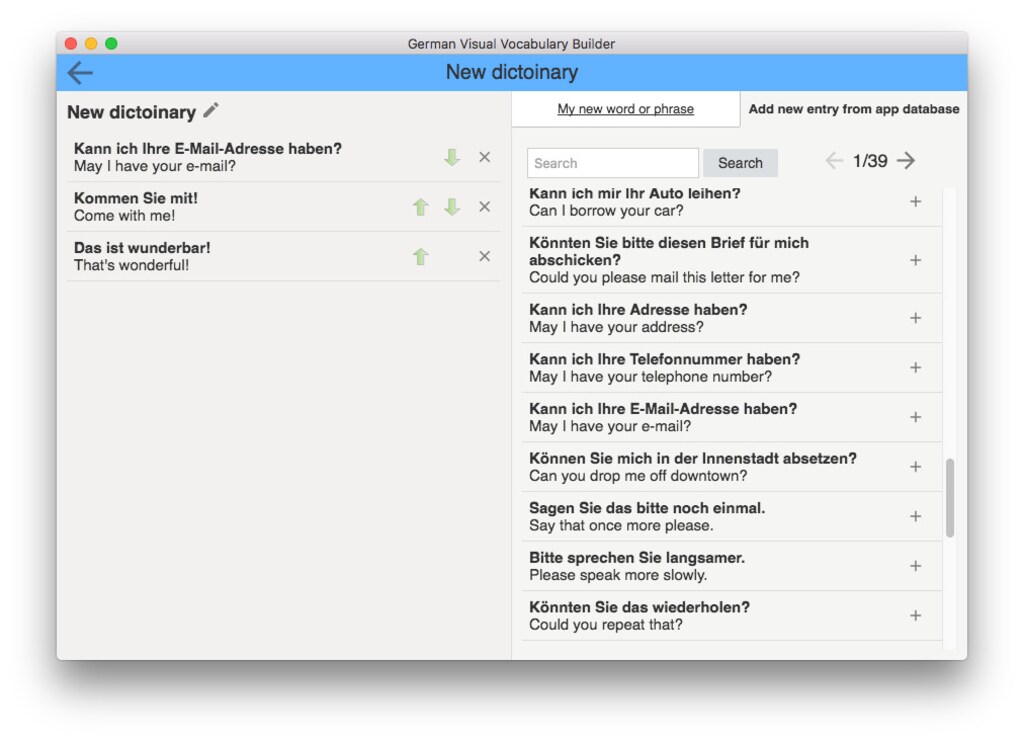Click 'Please speak more slowly.' translation
This screenshot has width=1024, height=741.
pyautogui.click(x=618, y=575)
